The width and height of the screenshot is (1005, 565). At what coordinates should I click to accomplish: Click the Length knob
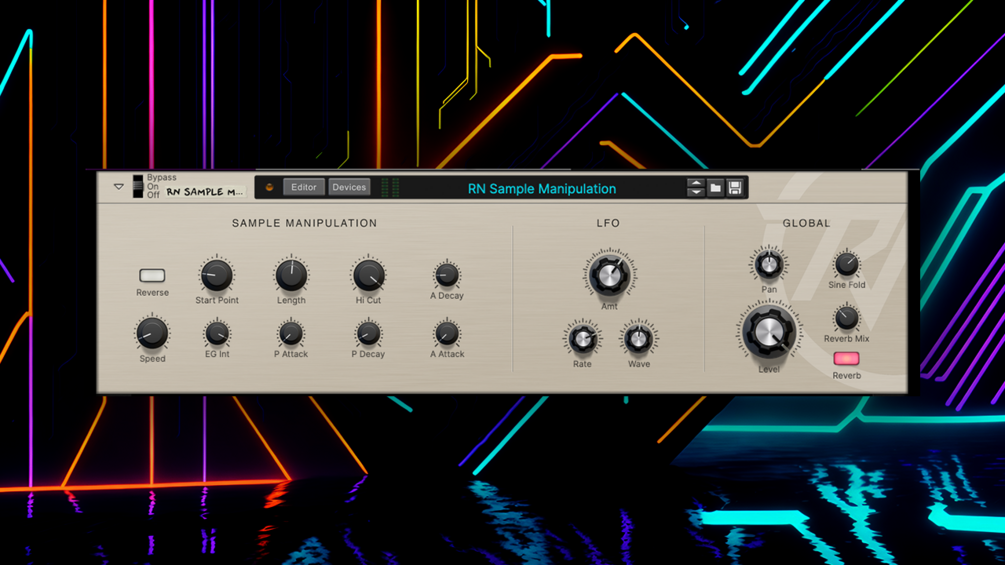coord(291,275)
